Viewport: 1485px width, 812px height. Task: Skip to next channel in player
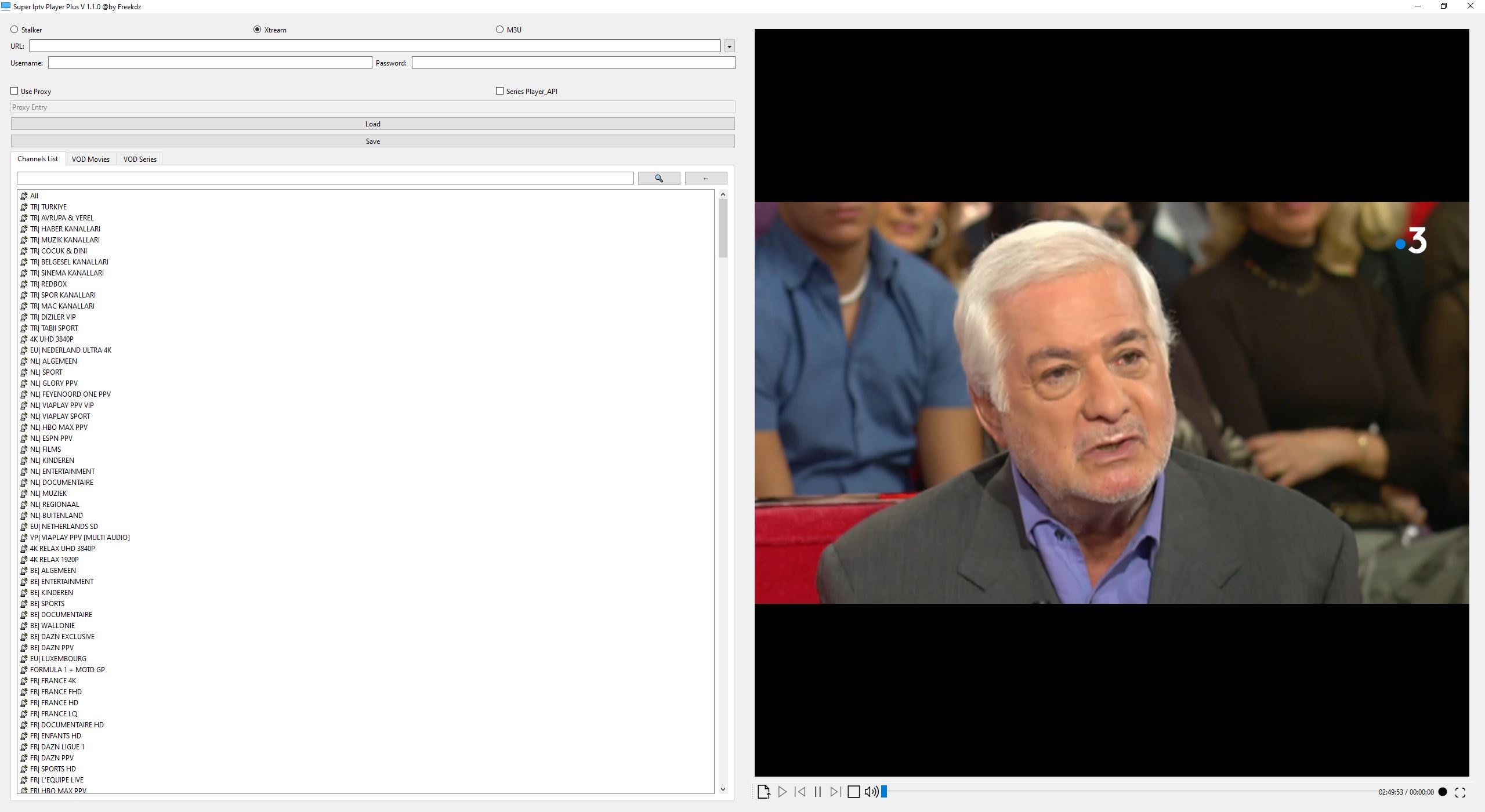[835, 792]
